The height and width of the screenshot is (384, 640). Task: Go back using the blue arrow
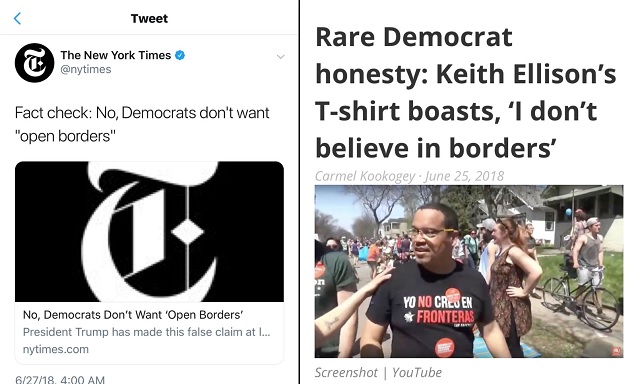click(17, 18)
